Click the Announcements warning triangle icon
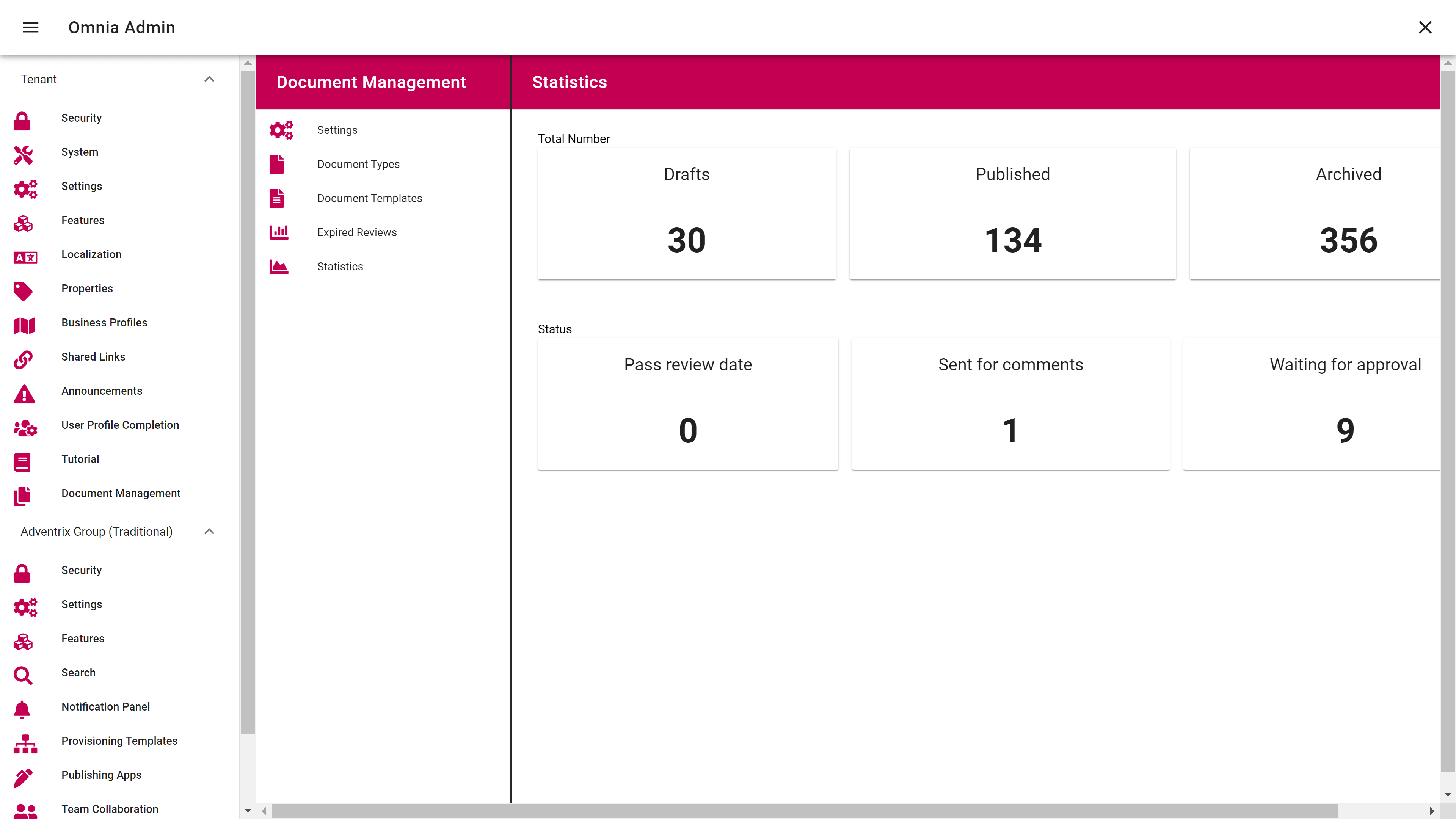Screen dimensions: 1456x819 [24, 394]
